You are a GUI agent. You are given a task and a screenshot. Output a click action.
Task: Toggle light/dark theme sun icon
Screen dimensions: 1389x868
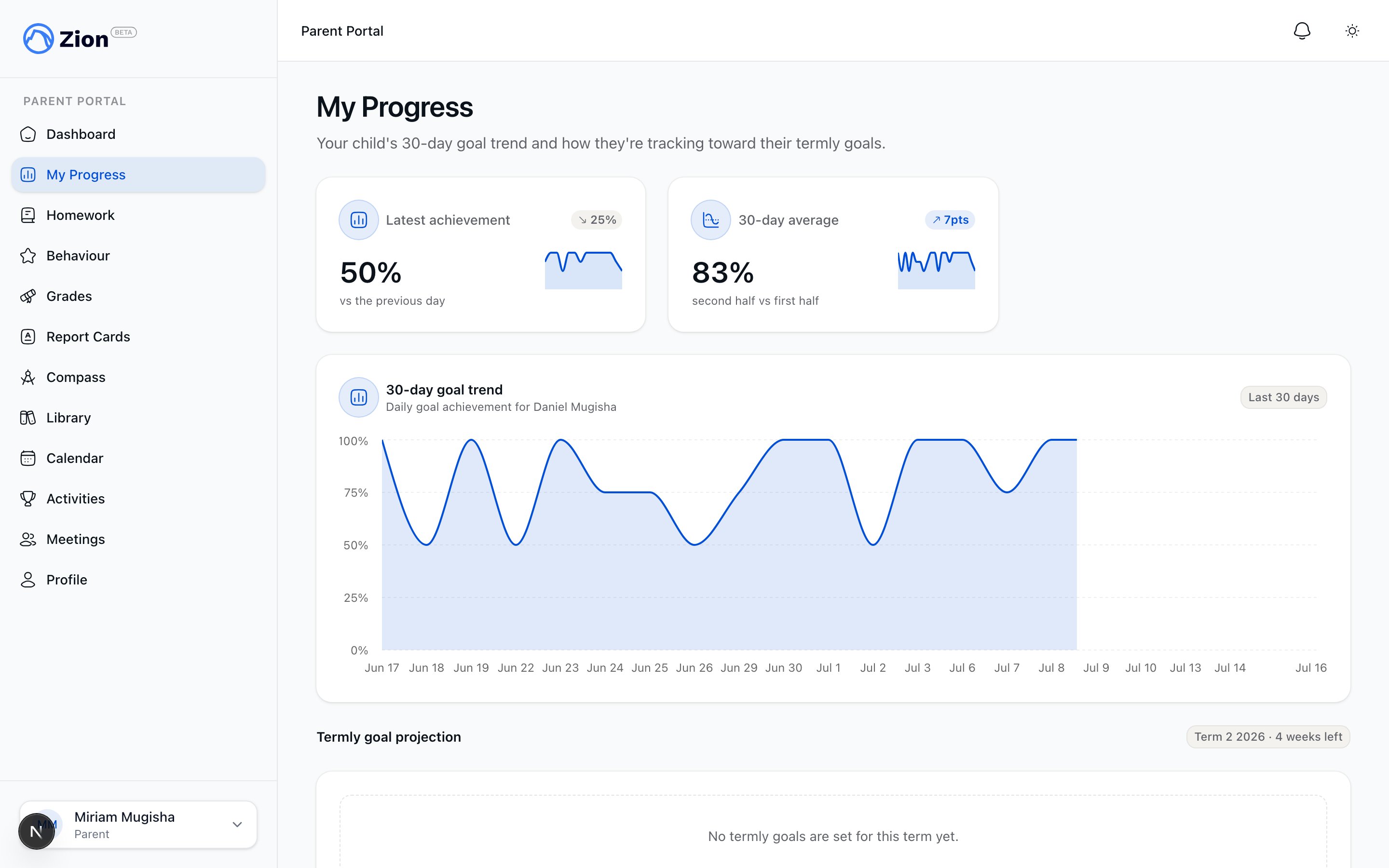click(1352, 31)
